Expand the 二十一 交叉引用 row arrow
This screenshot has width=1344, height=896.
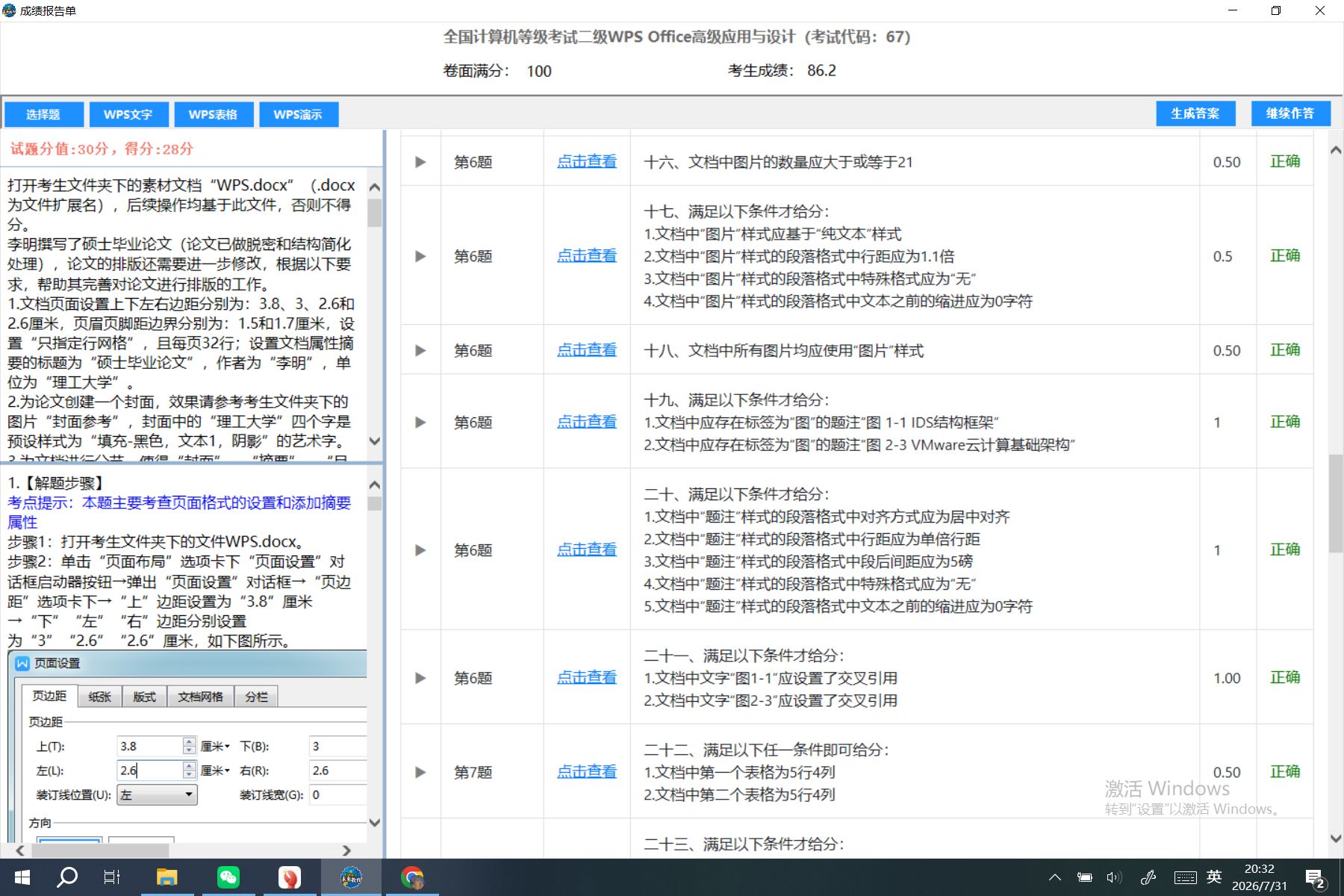[x=420, y=678]
